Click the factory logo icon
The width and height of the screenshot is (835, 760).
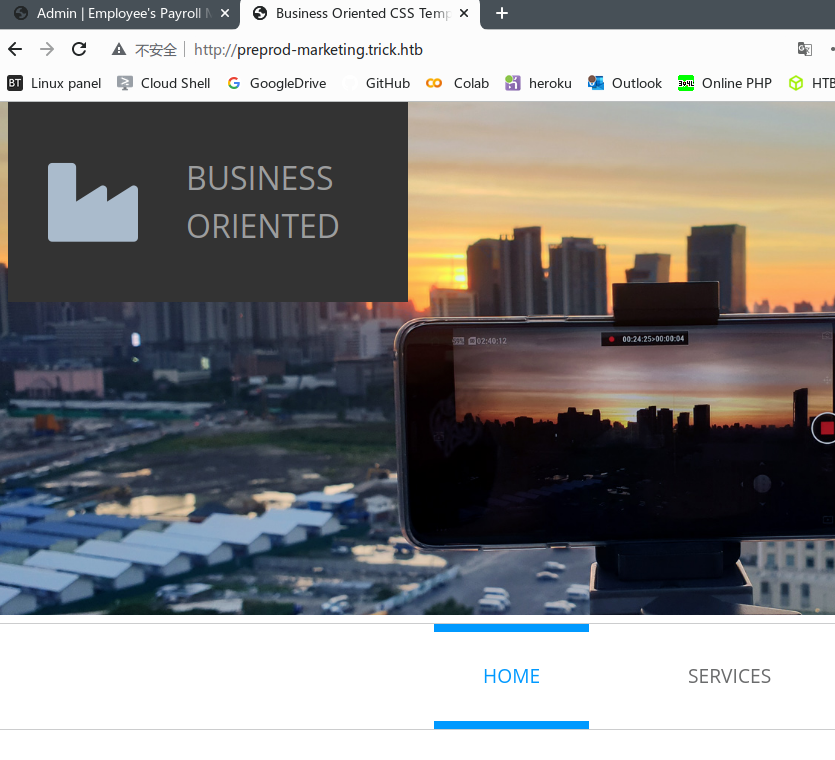tap(93, 202)
